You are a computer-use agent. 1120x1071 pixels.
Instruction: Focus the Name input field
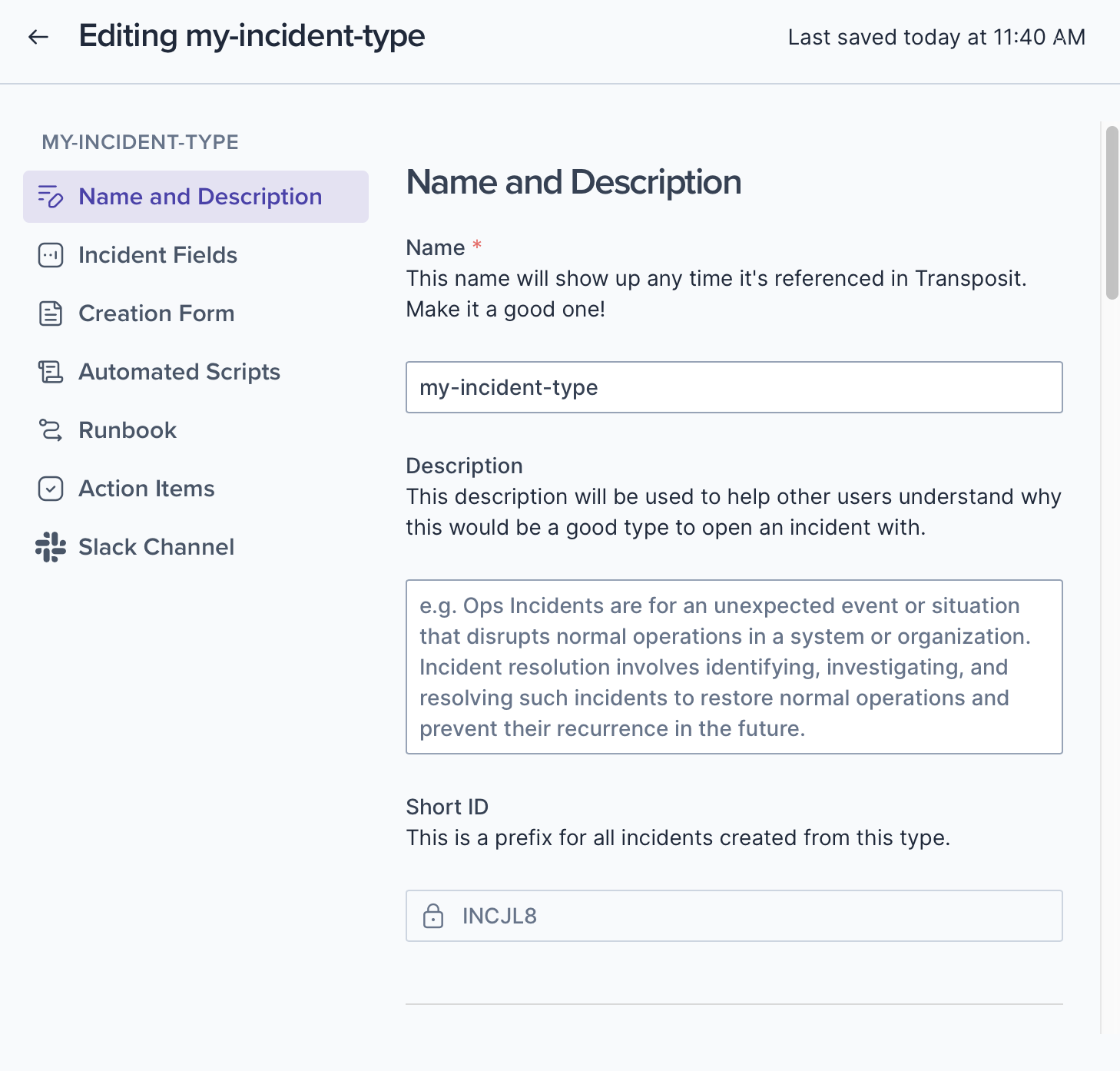[x=734, y=387]
